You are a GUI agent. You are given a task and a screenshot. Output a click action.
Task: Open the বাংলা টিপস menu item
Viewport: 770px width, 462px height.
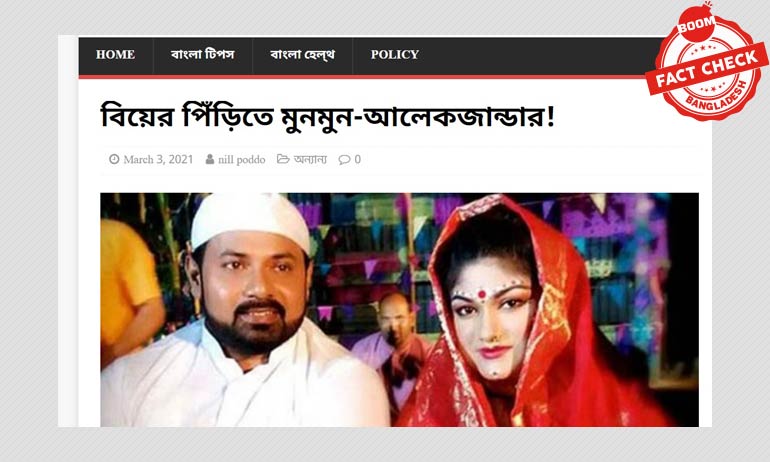click(x=203, y=54)
